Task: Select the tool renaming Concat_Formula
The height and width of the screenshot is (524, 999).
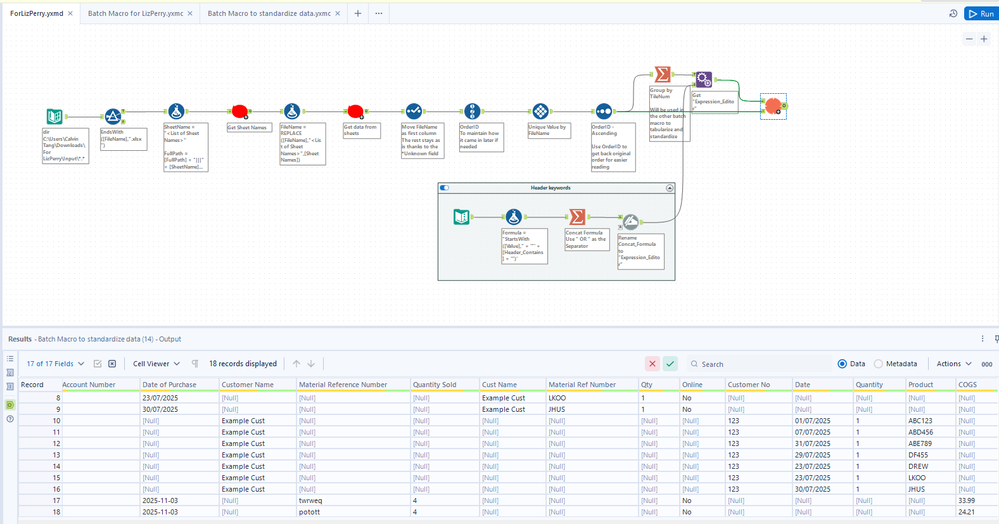Action: (630, 222)
